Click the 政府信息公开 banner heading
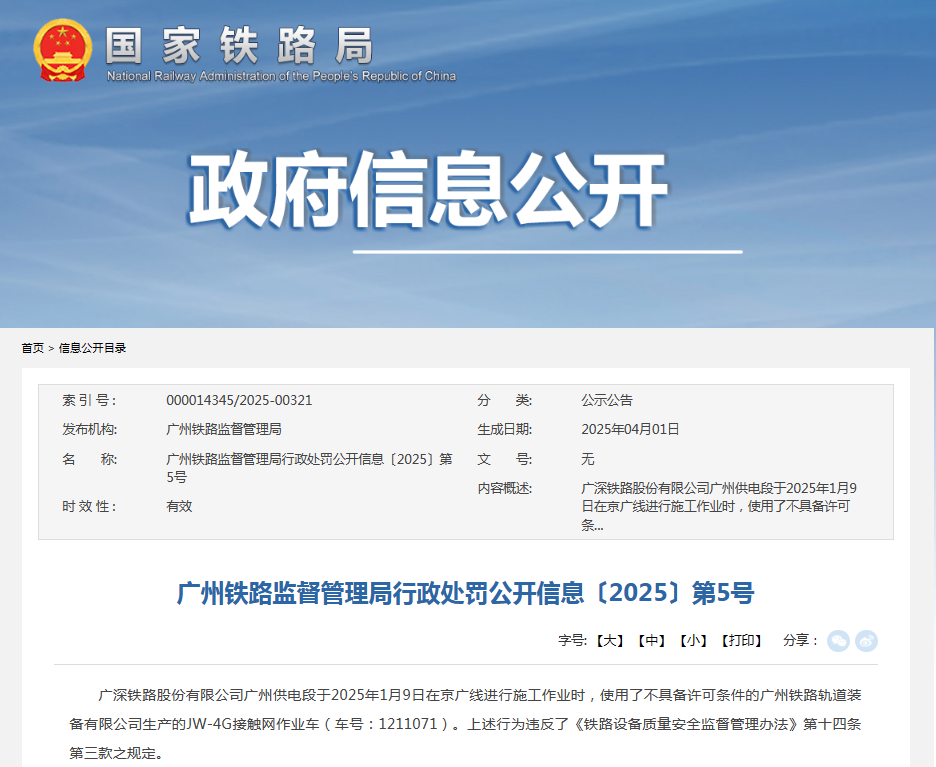 point(427,189)
